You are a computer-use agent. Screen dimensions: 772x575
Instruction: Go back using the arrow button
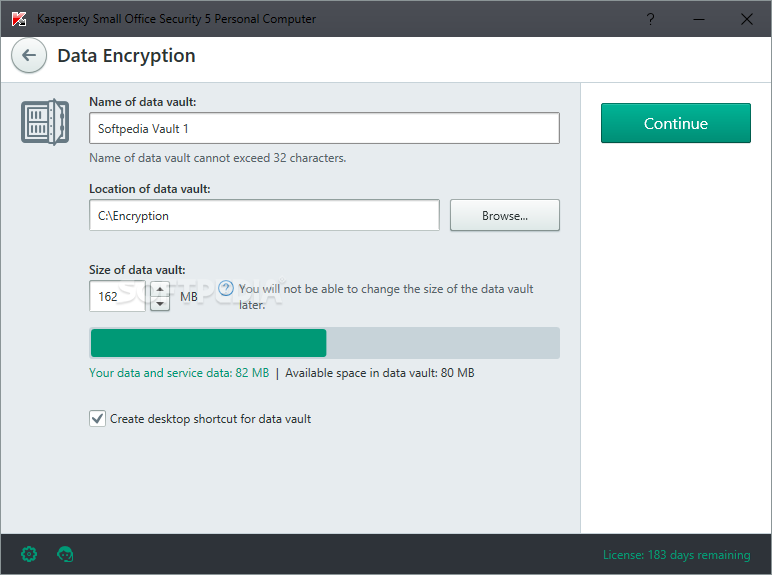(x=29, y=55)
